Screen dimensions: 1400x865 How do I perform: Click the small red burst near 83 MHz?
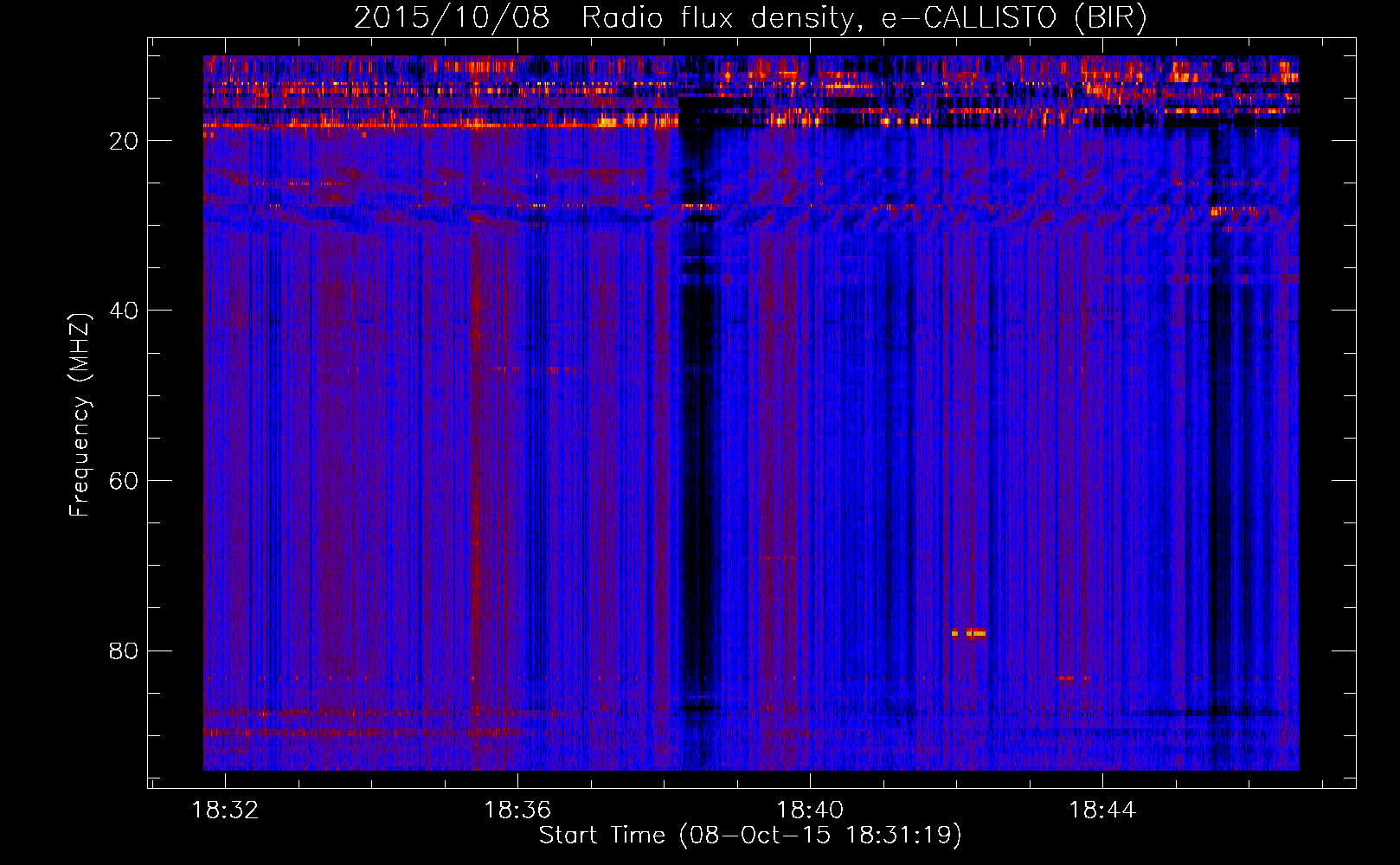pos(1067,678)
